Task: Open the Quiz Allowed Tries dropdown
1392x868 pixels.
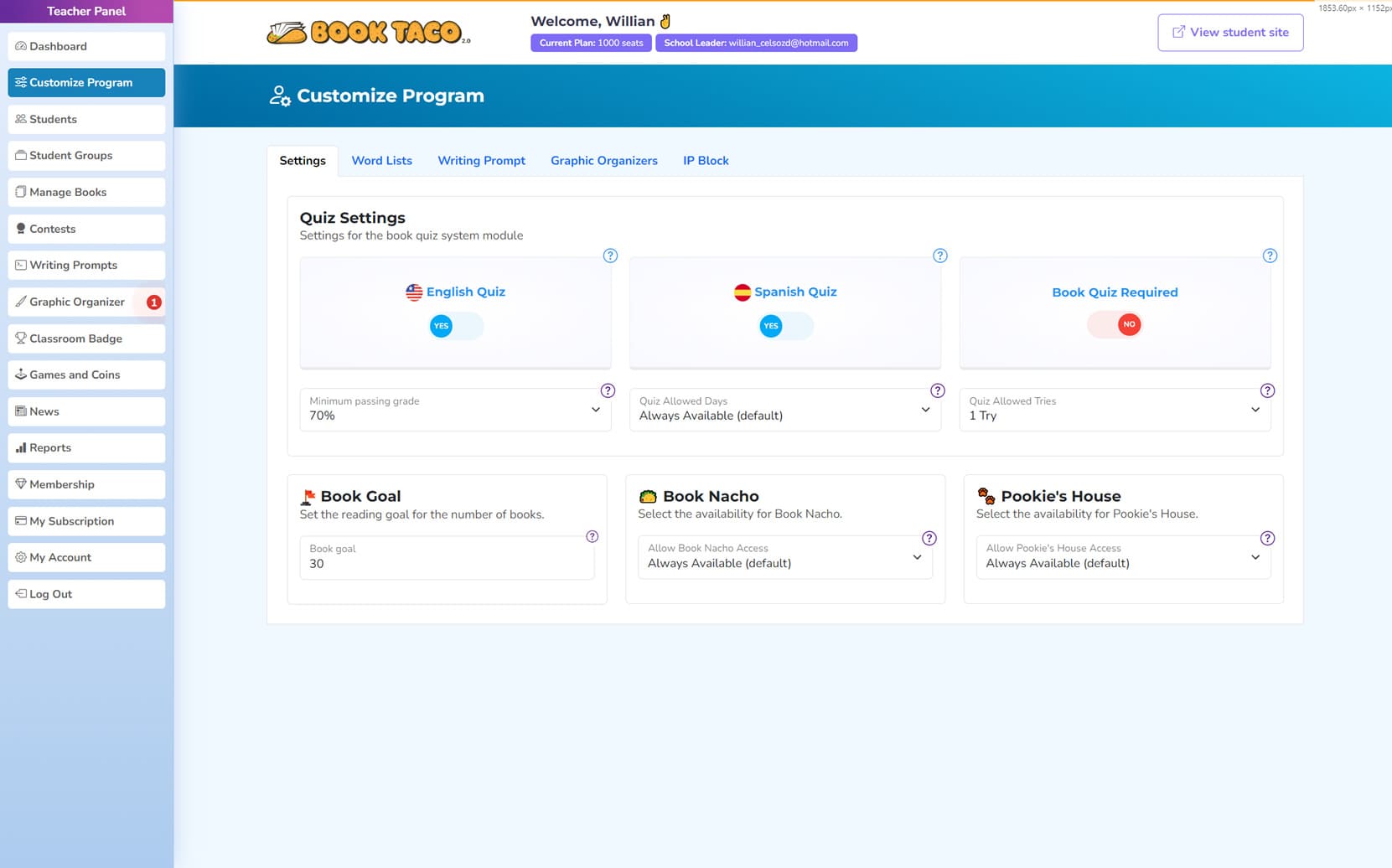Action: tap(1114, 410)
